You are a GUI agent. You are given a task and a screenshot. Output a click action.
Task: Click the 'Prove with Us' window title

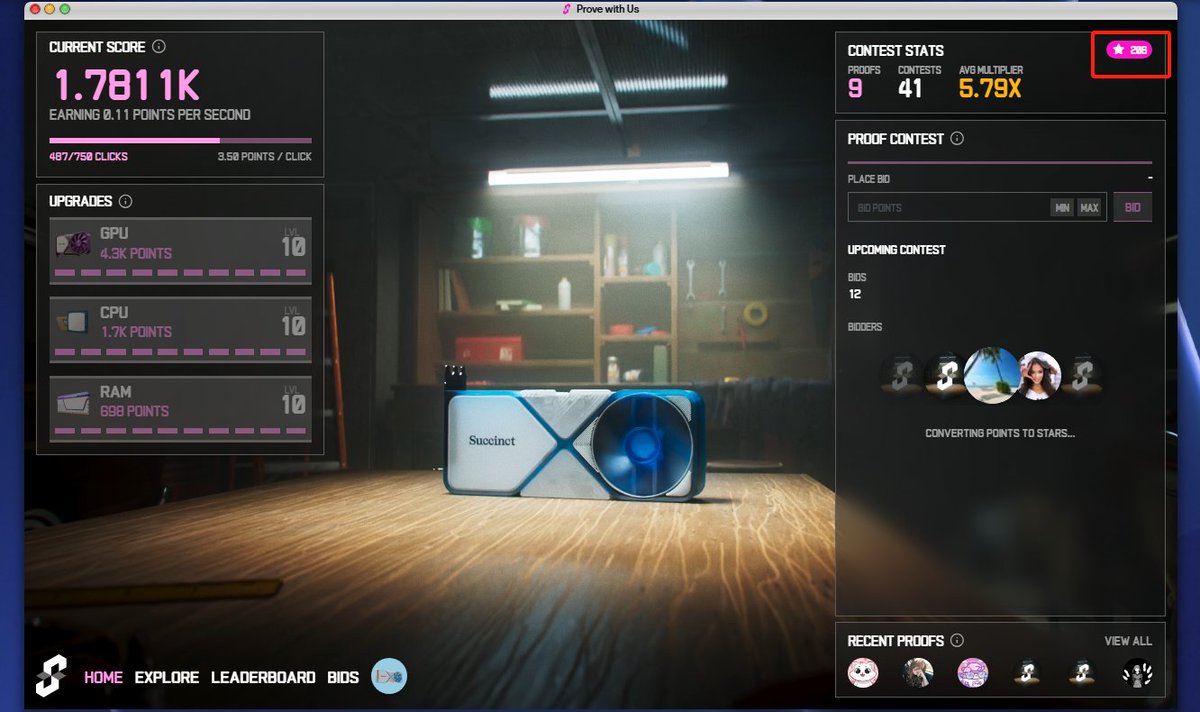point(607,8)
